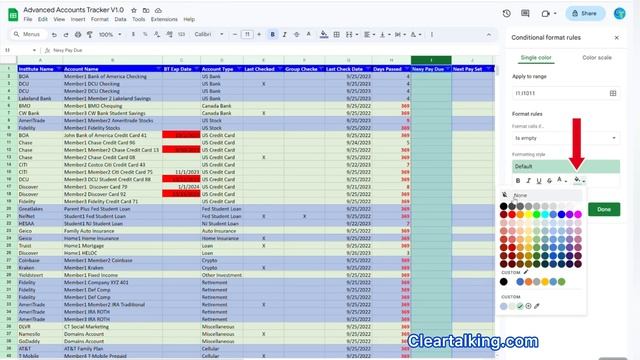Screen dimensions: 640x360
Task: Add a custom color with plus icon
Action: tap(528, 306)
